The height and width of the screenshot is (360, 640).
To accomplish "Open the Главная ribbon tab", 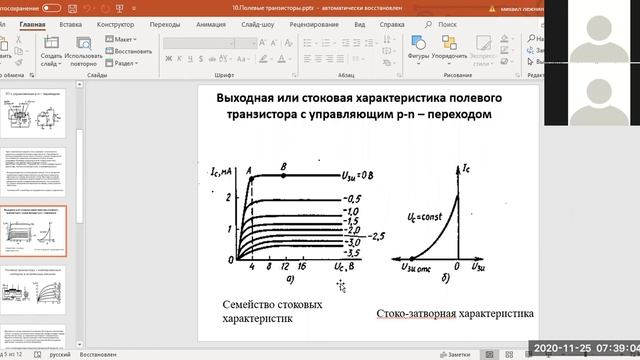I will [32, 24].
